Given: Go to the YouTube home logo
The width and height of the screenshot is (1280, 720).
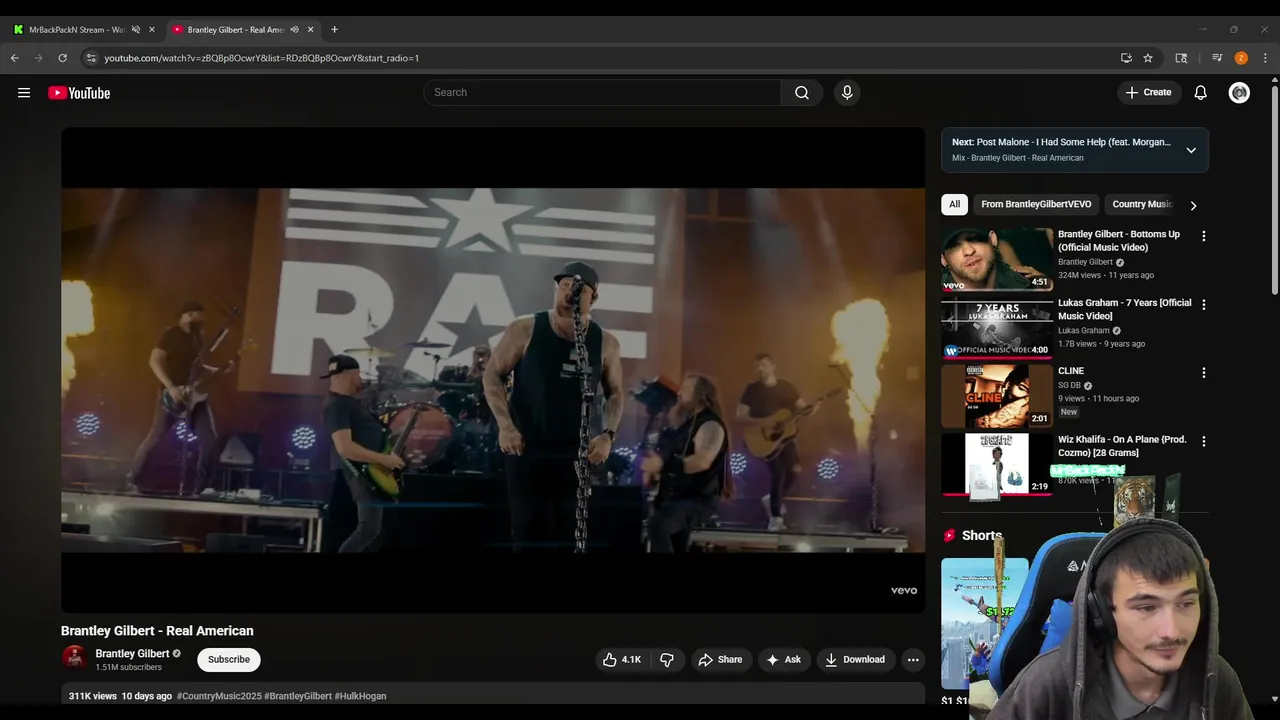Looking at the screenshot, I should tap(79, 93).
